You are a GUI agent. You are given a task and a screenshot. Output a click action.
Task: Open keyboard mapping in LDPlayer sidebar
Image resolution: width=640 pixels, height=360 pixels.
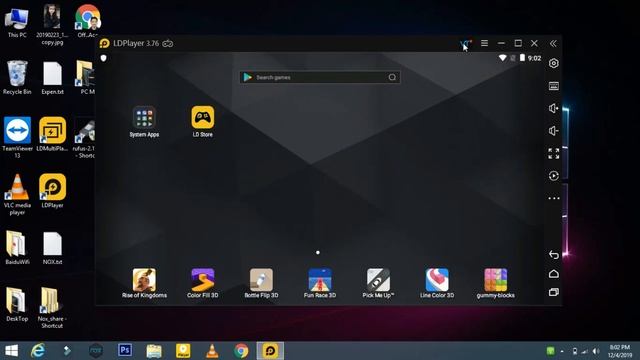pos(554,86)
